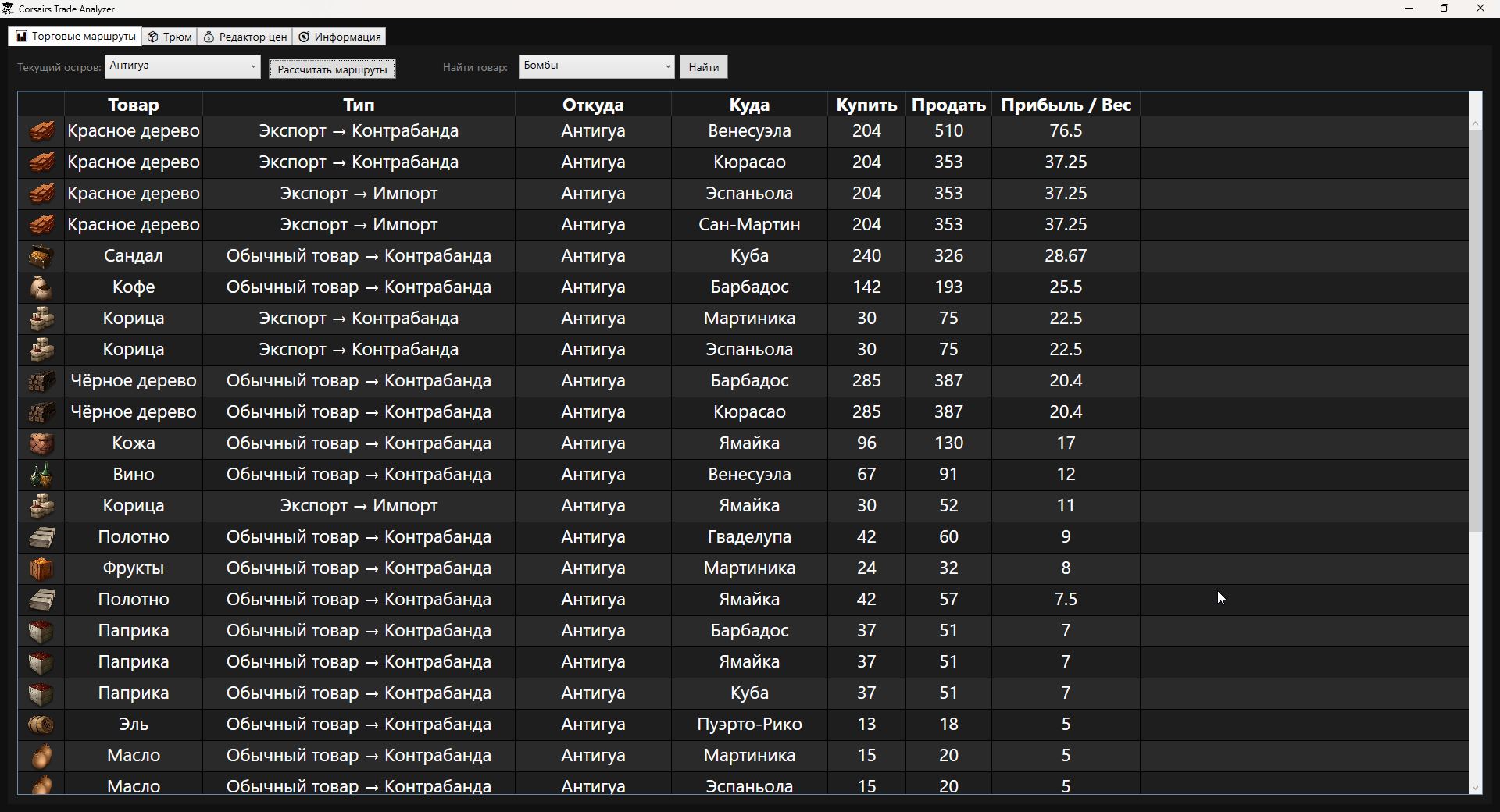Sort by the Прибыль / Вес column header
Screen dimensions: 1500x812
[1066, 105]
